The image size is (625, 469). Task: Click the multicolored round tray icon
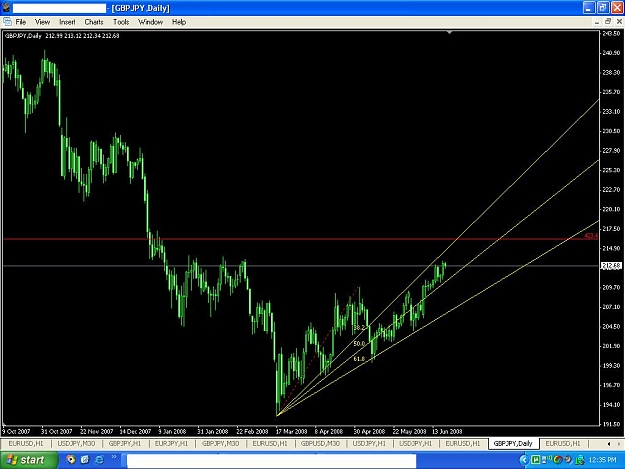click(x=558, y=460)
